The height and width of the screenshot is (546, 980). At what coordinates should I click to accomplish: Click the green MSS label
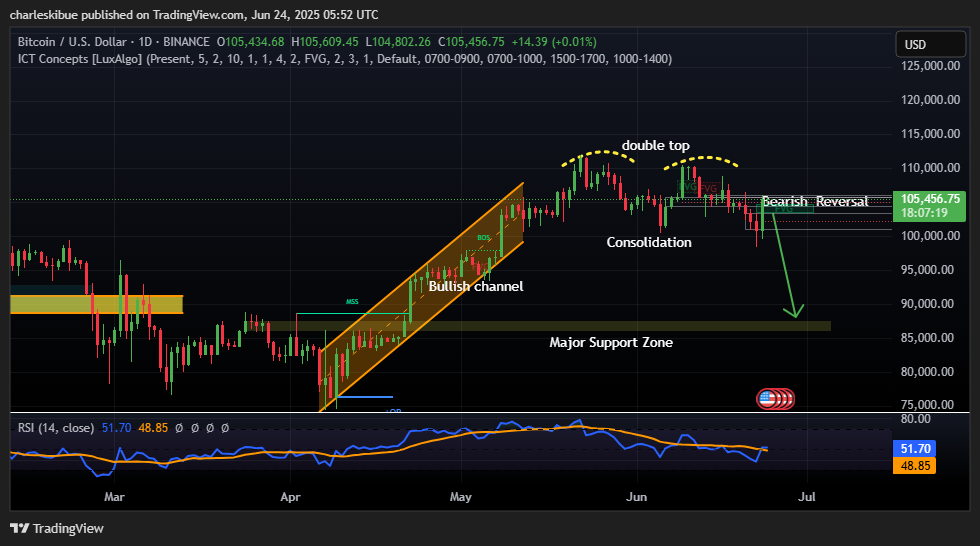pos(352,302)
